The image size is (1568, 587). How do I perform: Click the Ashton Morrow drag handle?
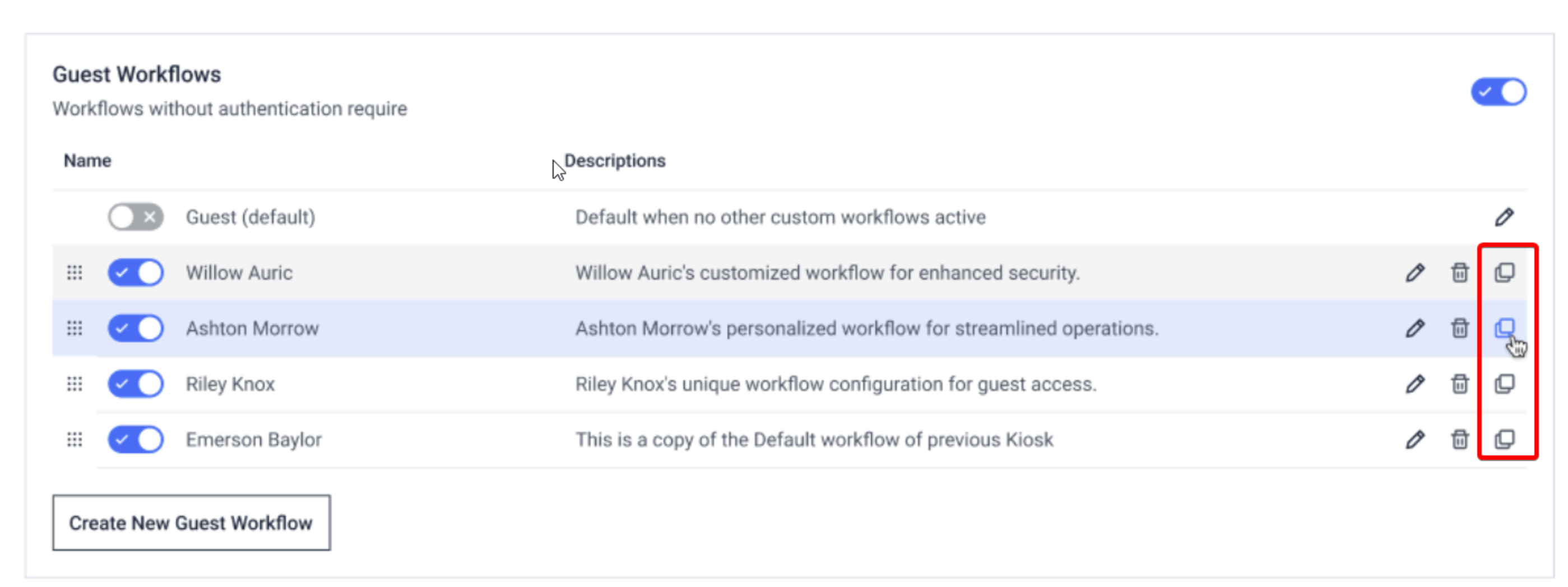pyautogui.click(x=75, y=328)
